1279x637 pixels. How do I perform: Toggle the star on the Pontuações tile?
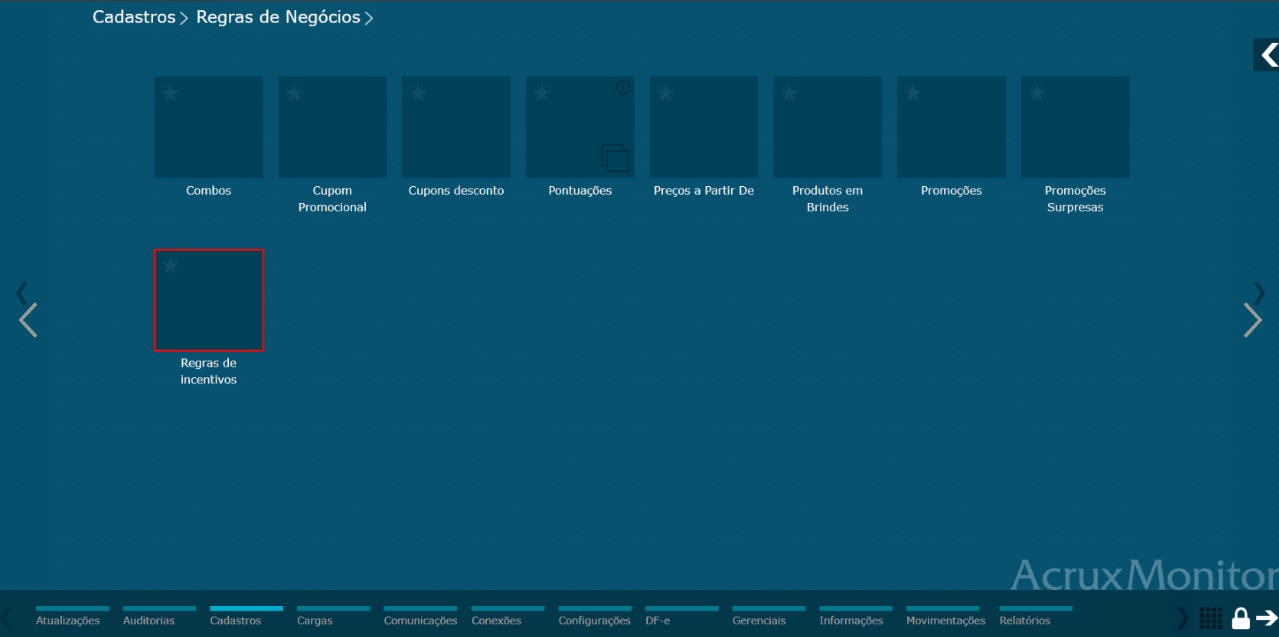(x=542, y=93)
